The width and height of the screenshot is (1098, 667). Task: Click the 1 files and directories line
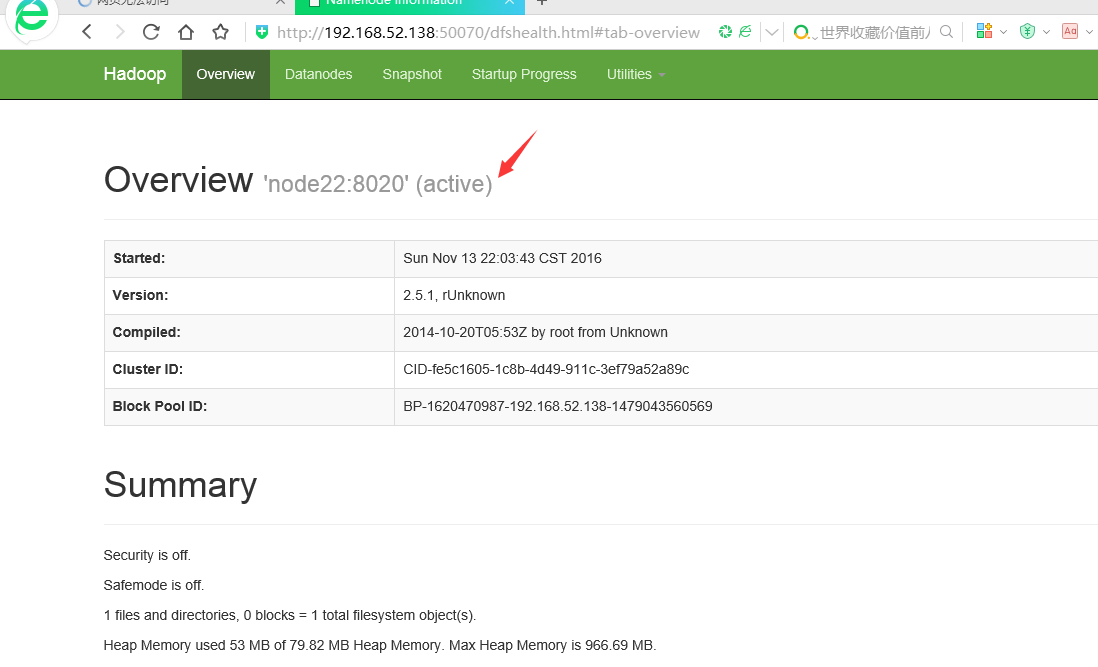290,615
